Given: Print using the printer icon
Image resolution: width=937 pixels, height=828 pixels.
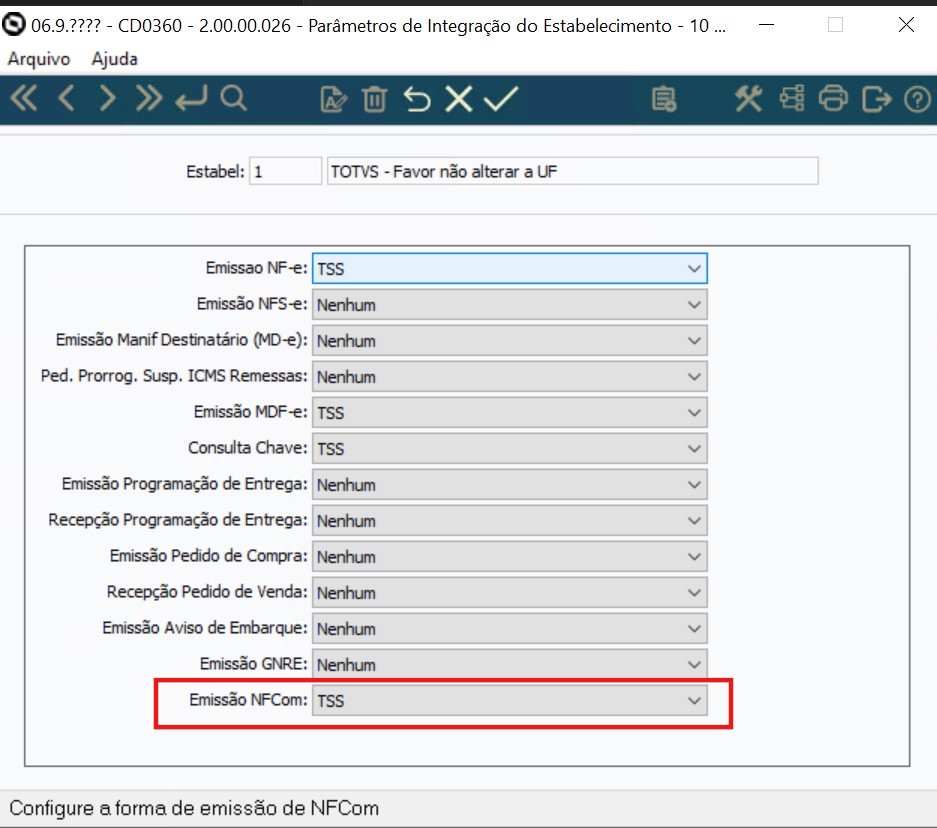Looking at the screenshot, I should pos(833,99).
